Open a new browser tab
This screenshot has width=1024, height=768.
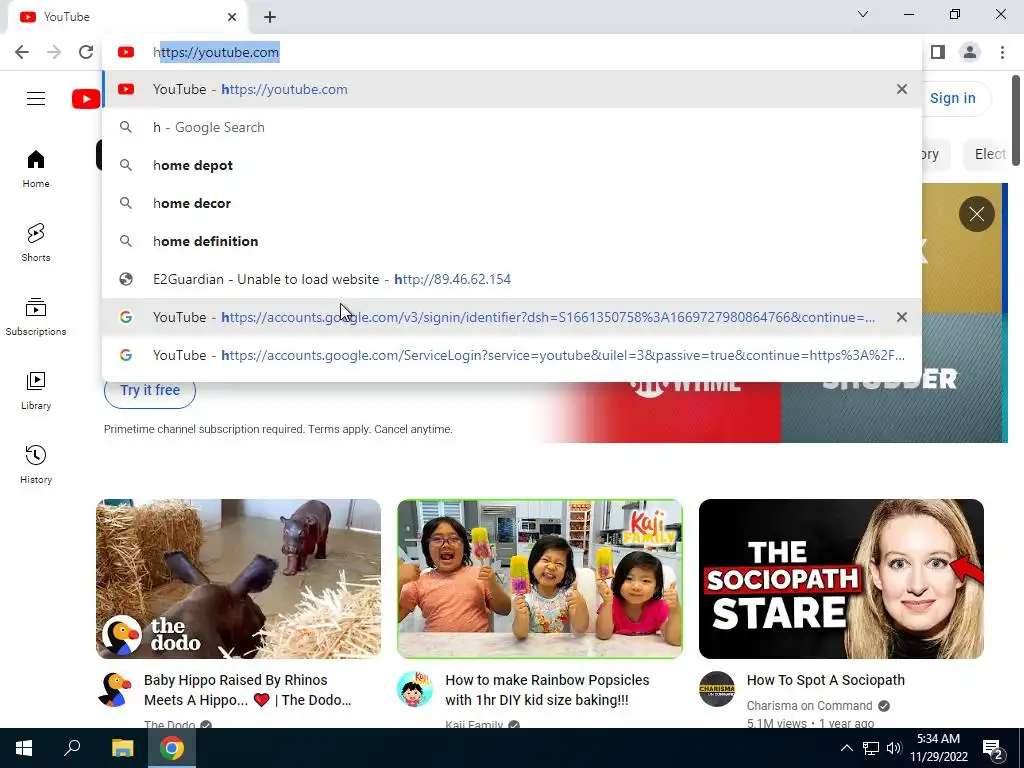[x=270, y=17]
